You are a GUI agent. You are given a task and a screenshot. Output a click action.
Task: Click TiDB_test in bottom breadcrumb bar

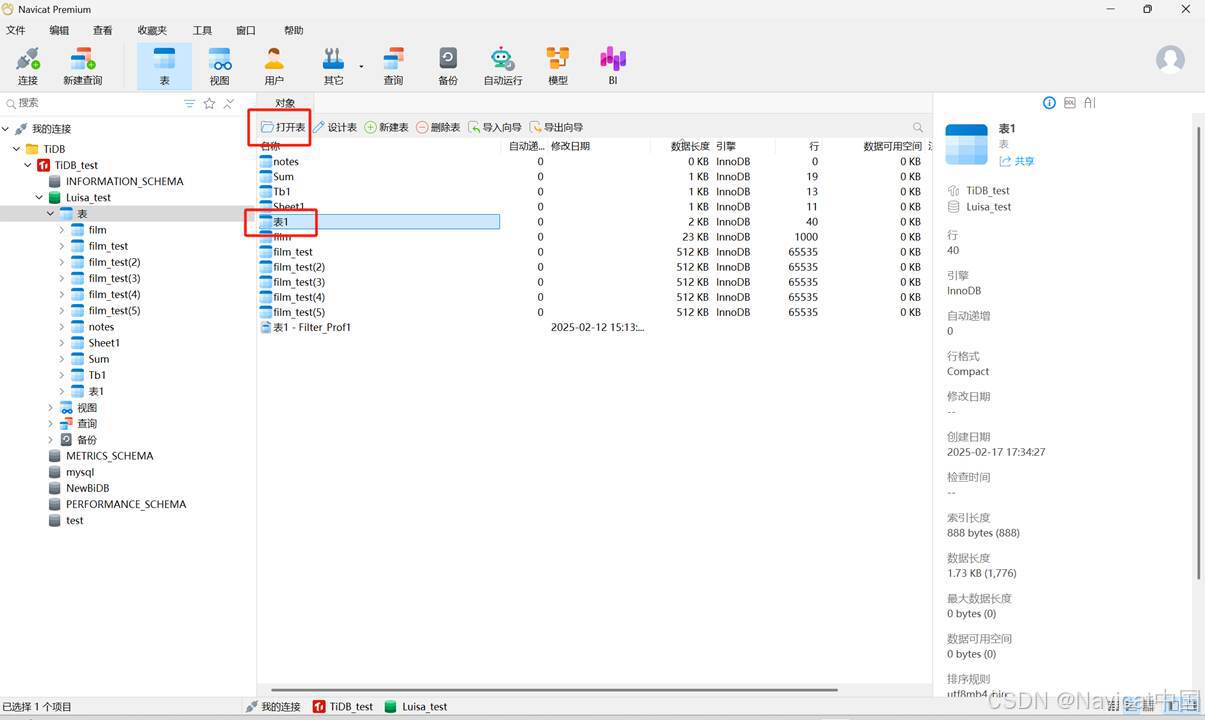343,706
